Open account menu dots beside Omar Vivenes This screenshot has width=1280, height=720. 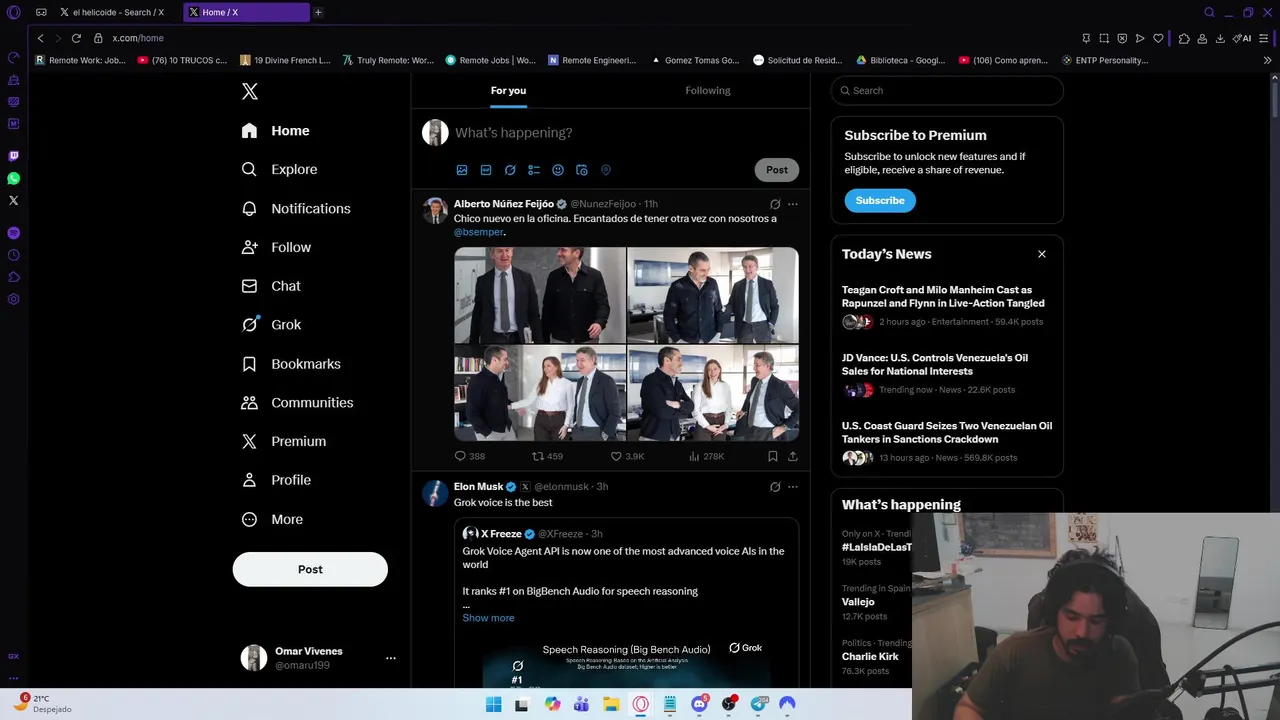391,658
